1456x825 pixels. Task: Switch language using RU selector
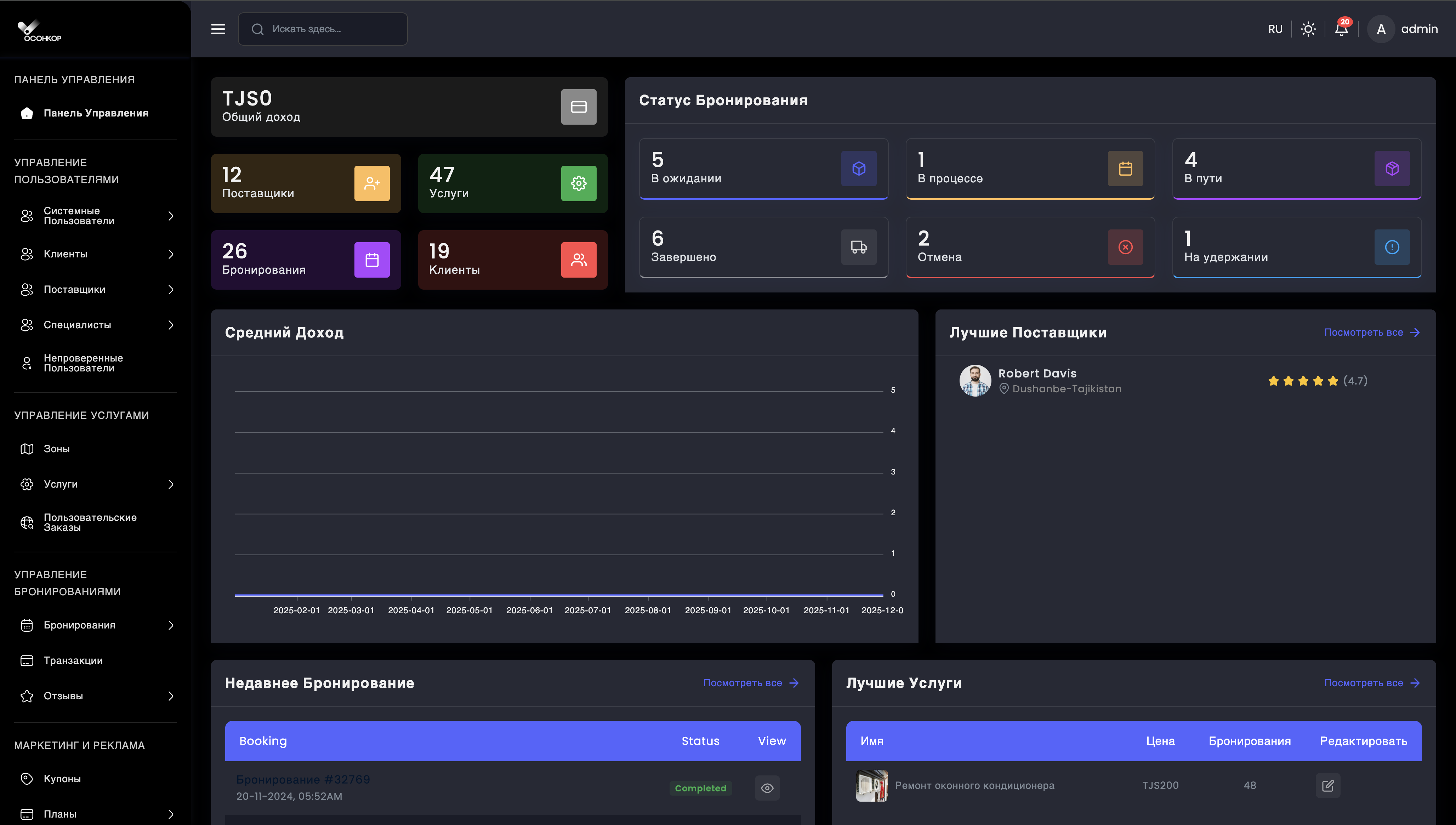coord(1275,29)
